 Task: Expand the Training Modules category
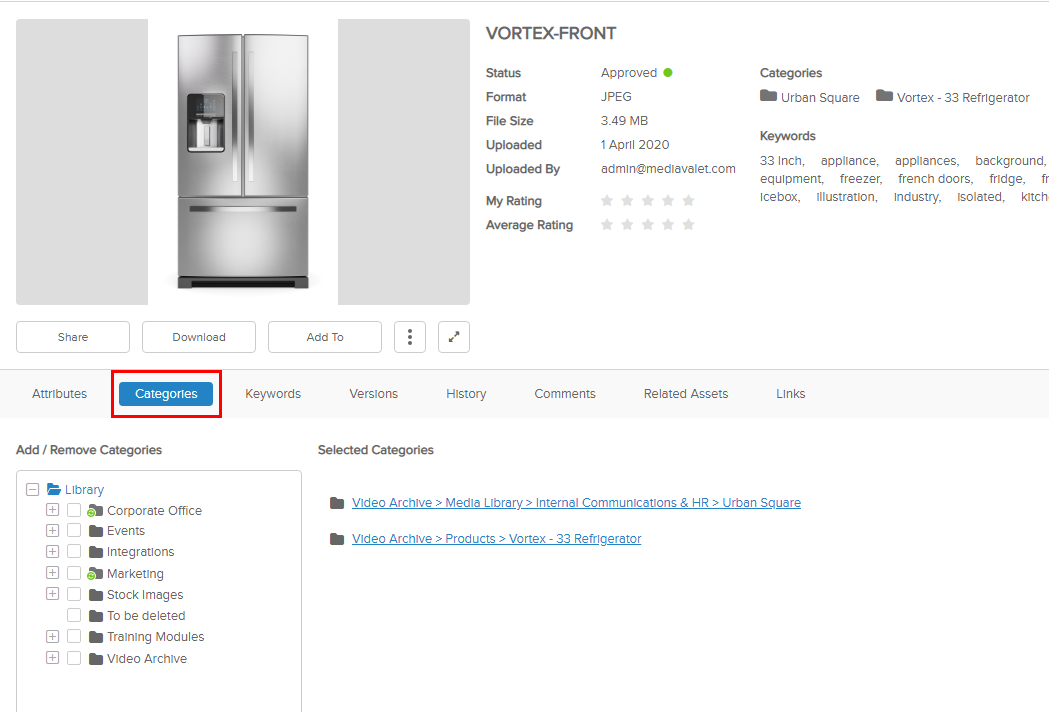[52, 636]
